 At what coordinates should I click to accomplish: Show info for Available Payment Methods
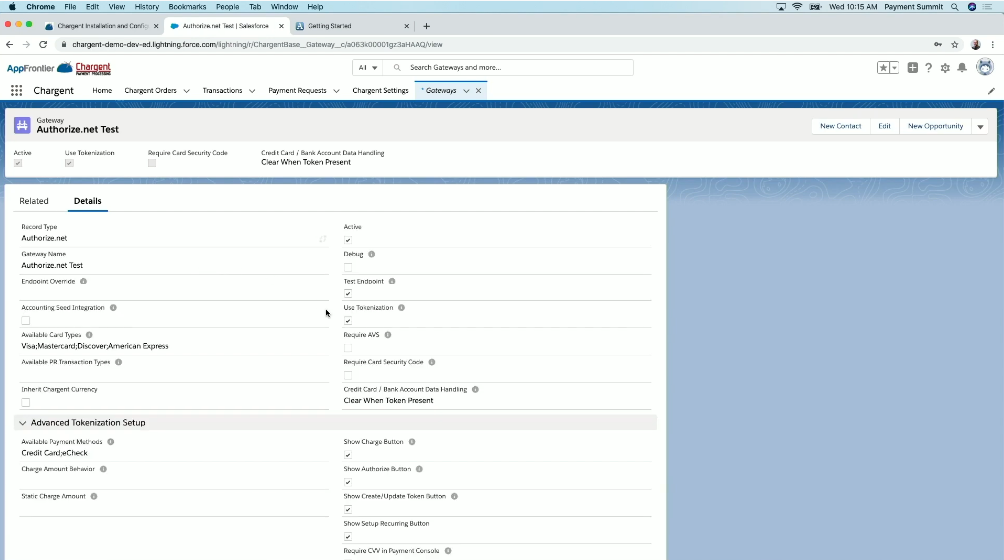tap(111, 442)
